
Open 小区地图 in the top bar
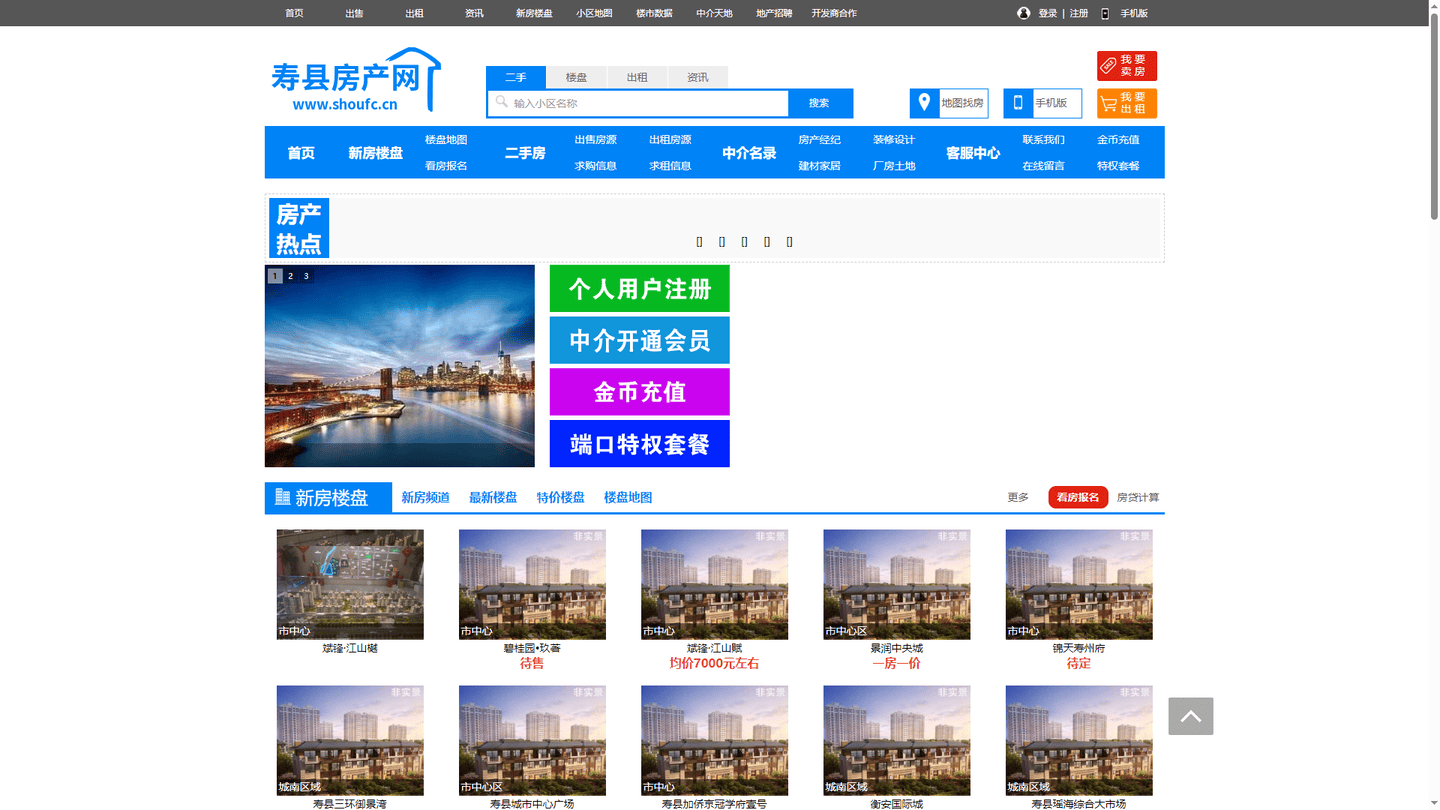point(594,13)
